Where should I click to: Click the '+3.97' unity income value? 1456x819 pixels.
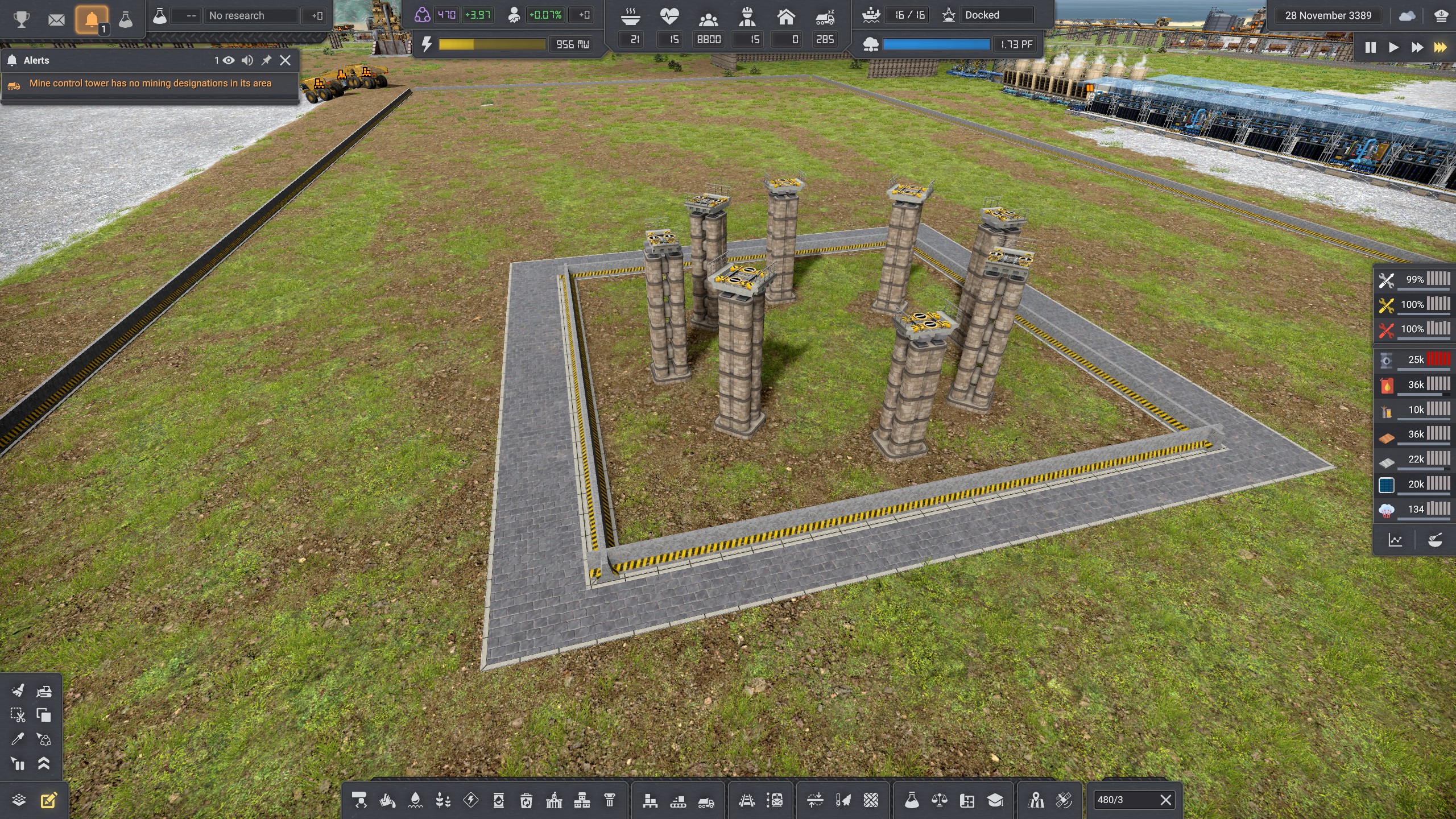478,15
